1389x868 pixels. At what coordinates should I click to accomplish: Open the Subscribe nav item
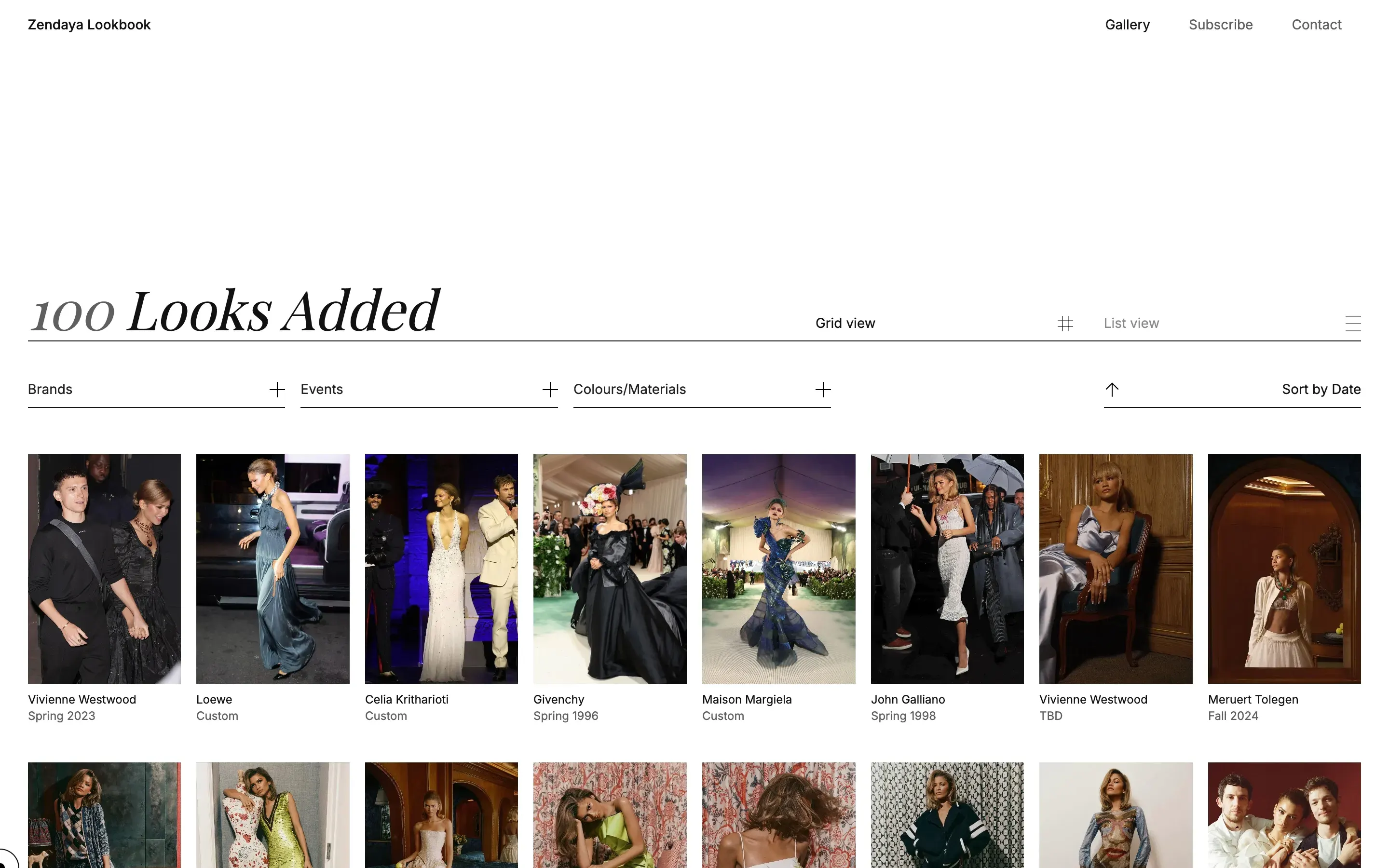[x=1220, y=25]
